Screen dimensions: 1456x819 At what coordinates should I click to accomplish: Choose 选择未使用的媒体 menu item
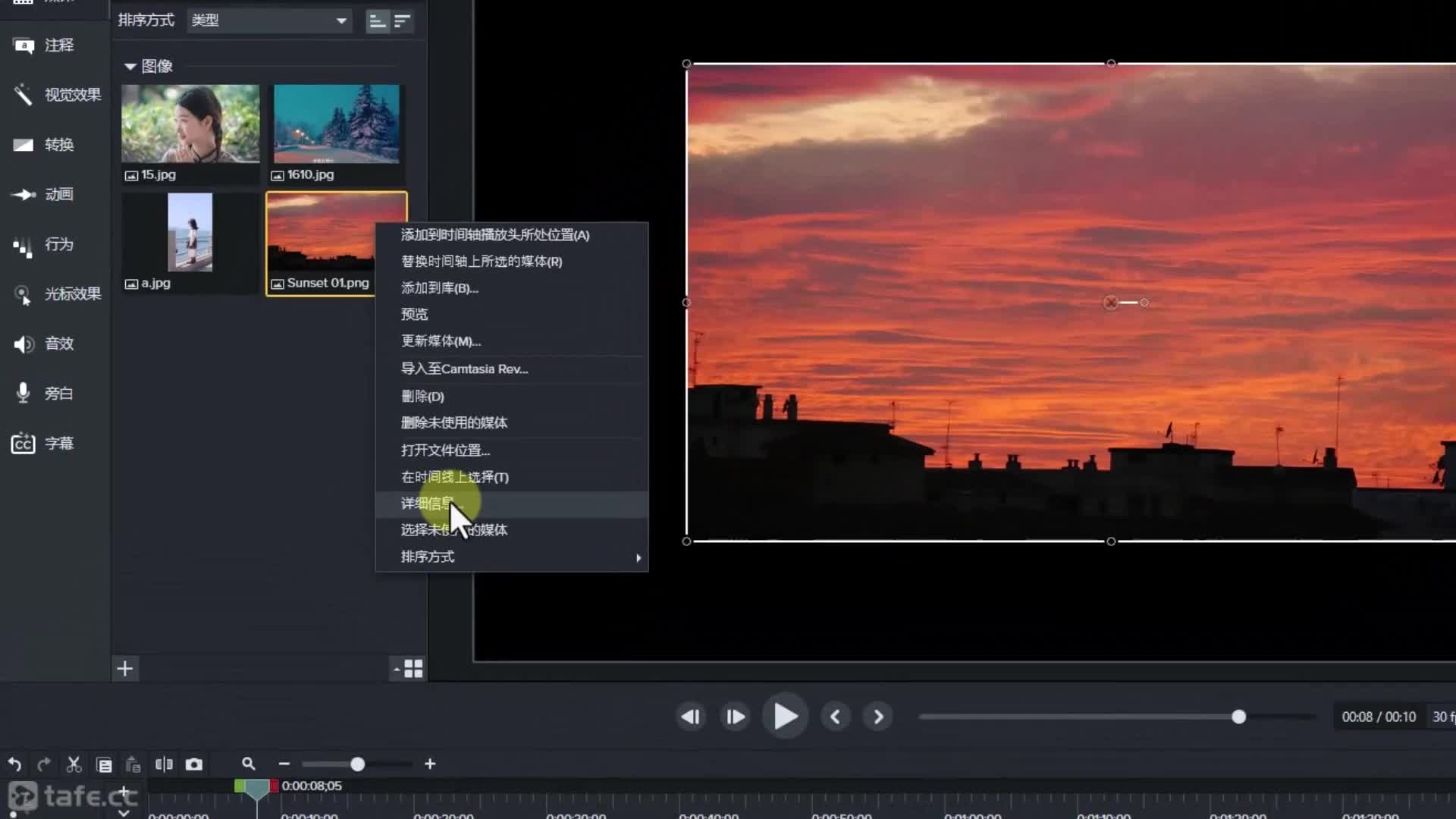(512, 530)
